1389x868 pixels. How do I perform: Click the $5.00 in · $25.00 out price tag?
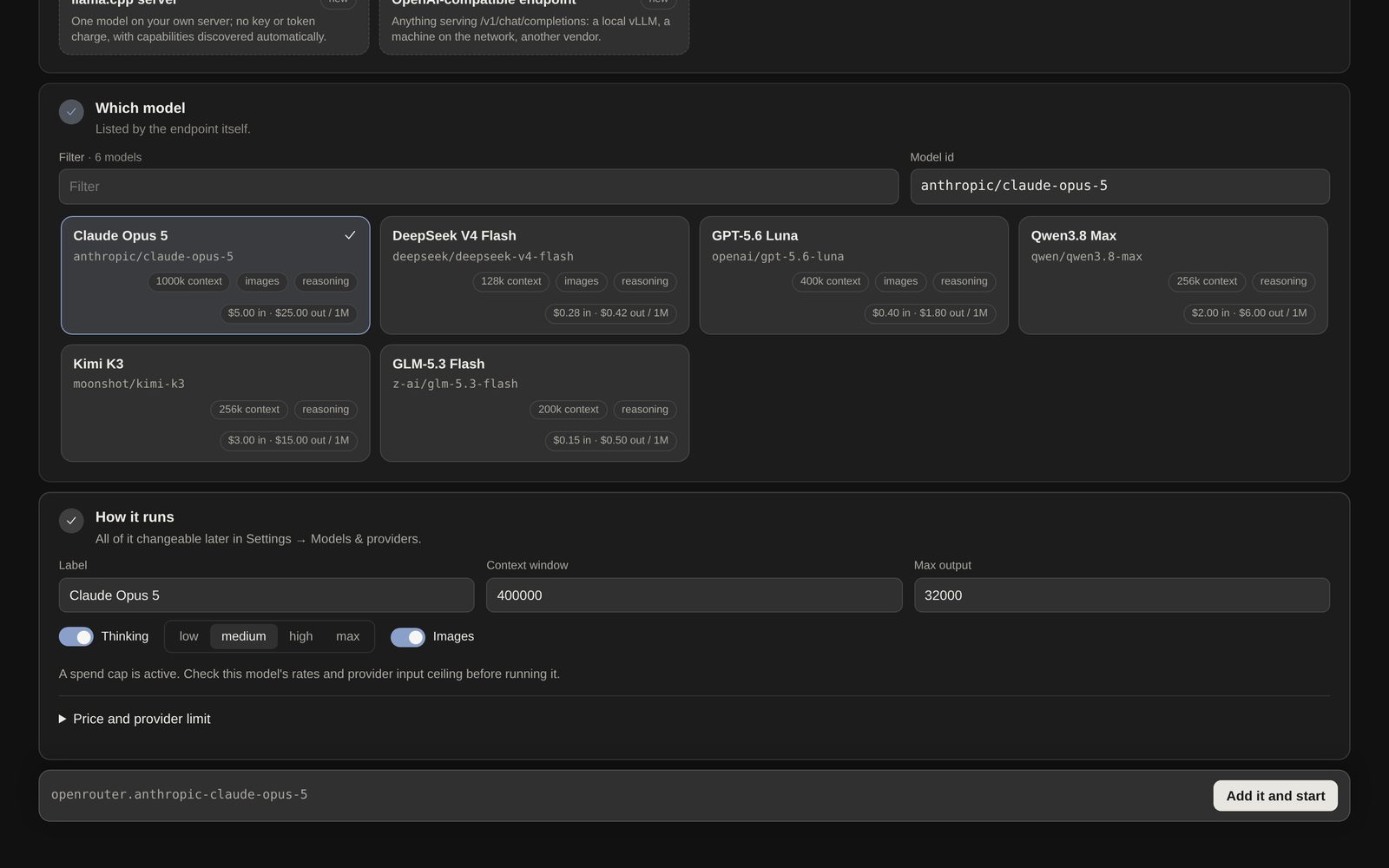pyautogui.click(x=288, y=313)
